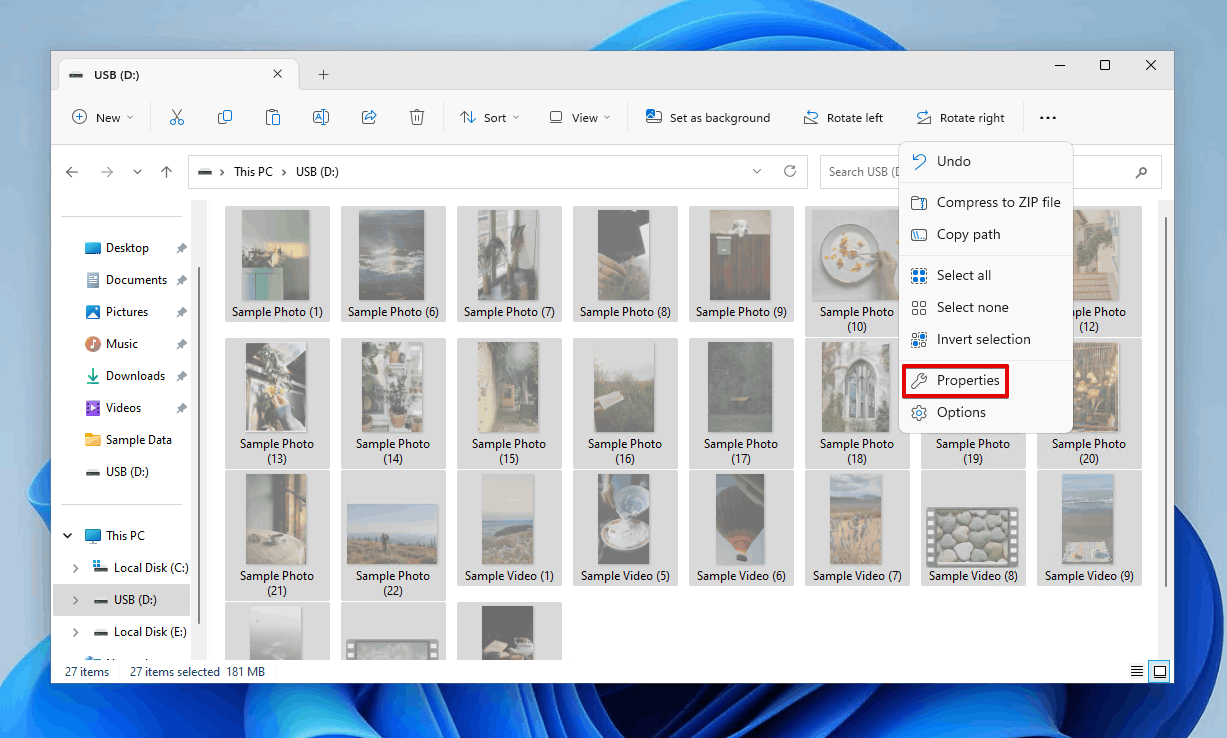
Task: Select Sample Video (1) thumbnail
Action: click(x=509, y=528)
